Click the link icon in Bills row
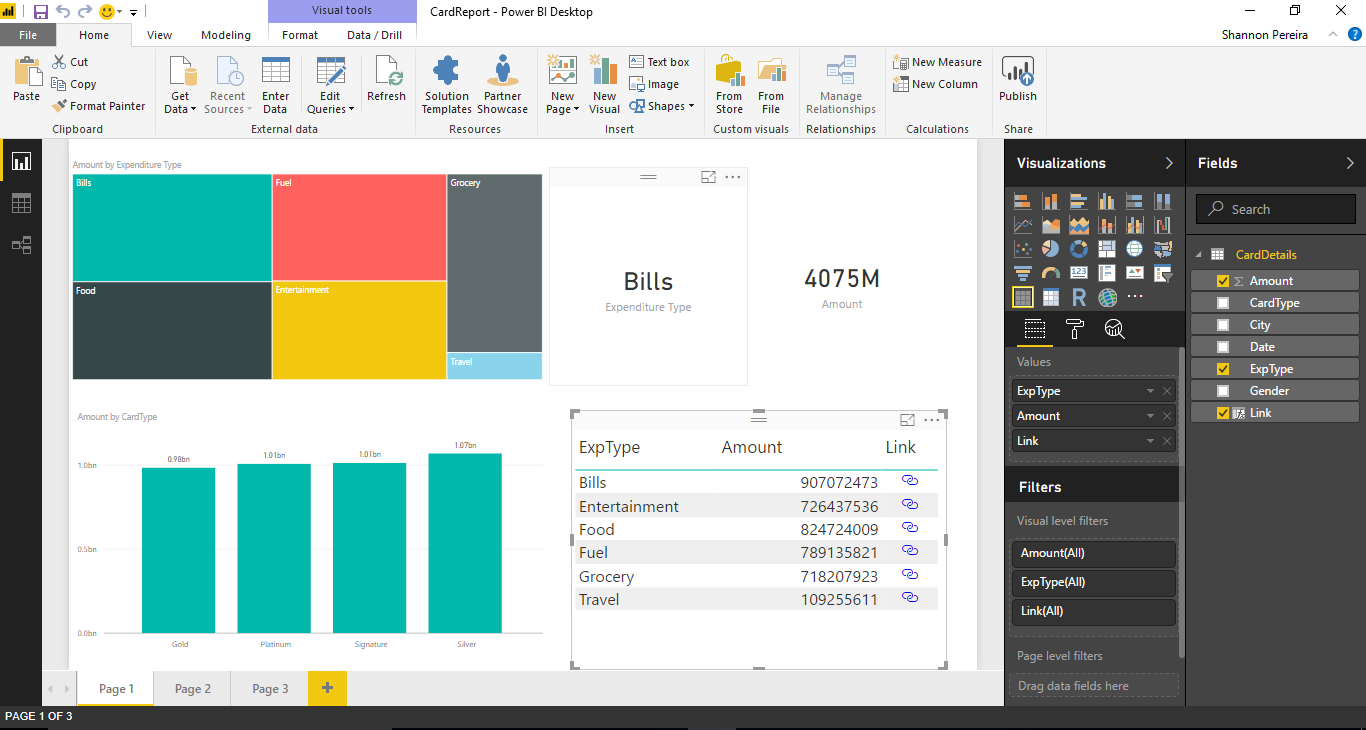Screen dimensions: 1366x730 click(909, 481)
